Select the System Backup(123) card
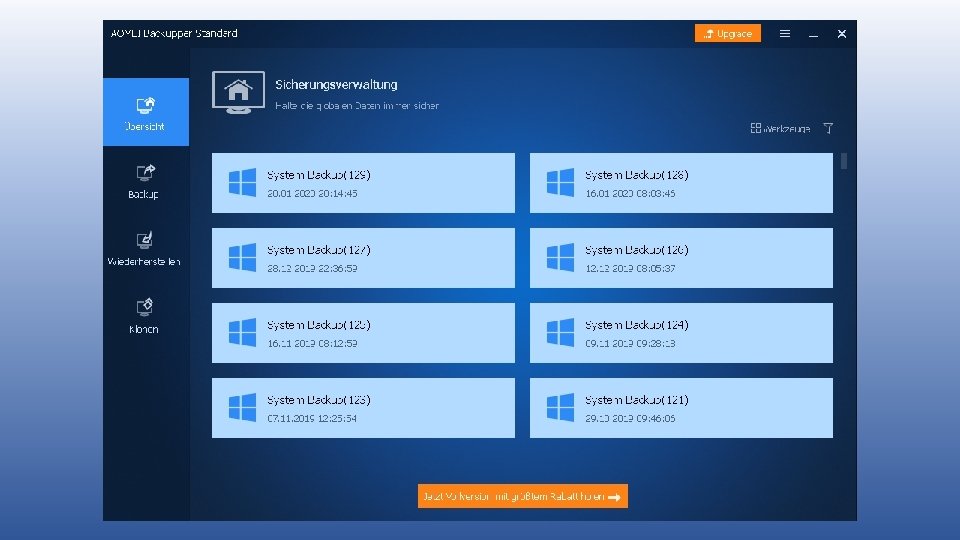Screen dimensions: 960x540 (363, 408)
